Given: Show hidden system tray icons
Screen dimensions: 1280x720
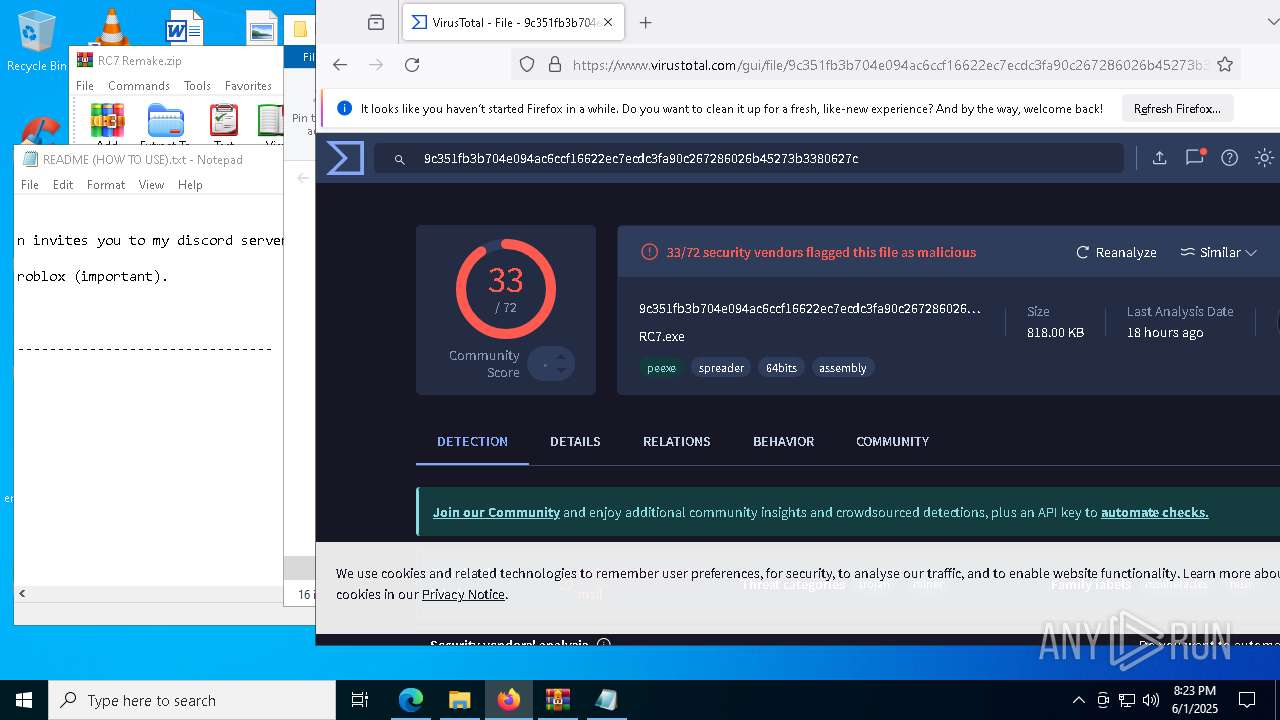Looking at the screenshot, I should click(1078, 700).
